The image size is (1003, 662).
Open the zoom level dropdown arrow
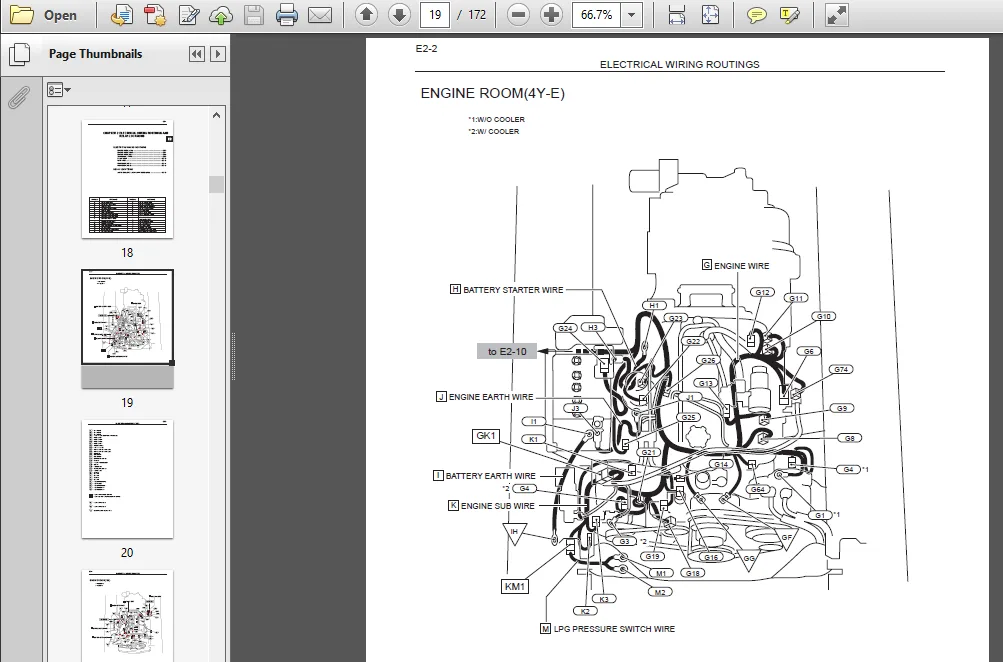tap(632, 15)
